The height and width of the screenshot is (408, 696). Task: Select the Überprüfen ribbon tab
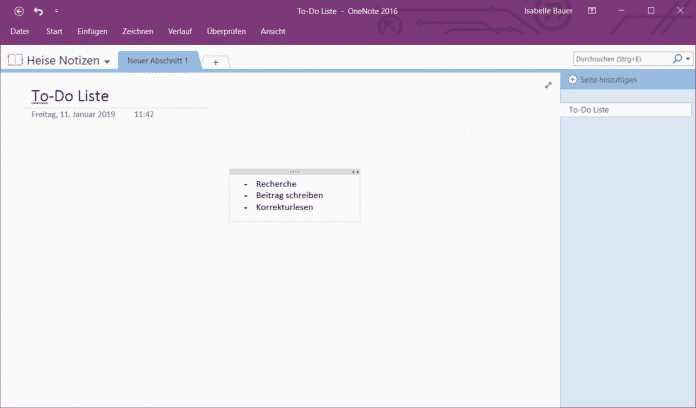(226, 32)
